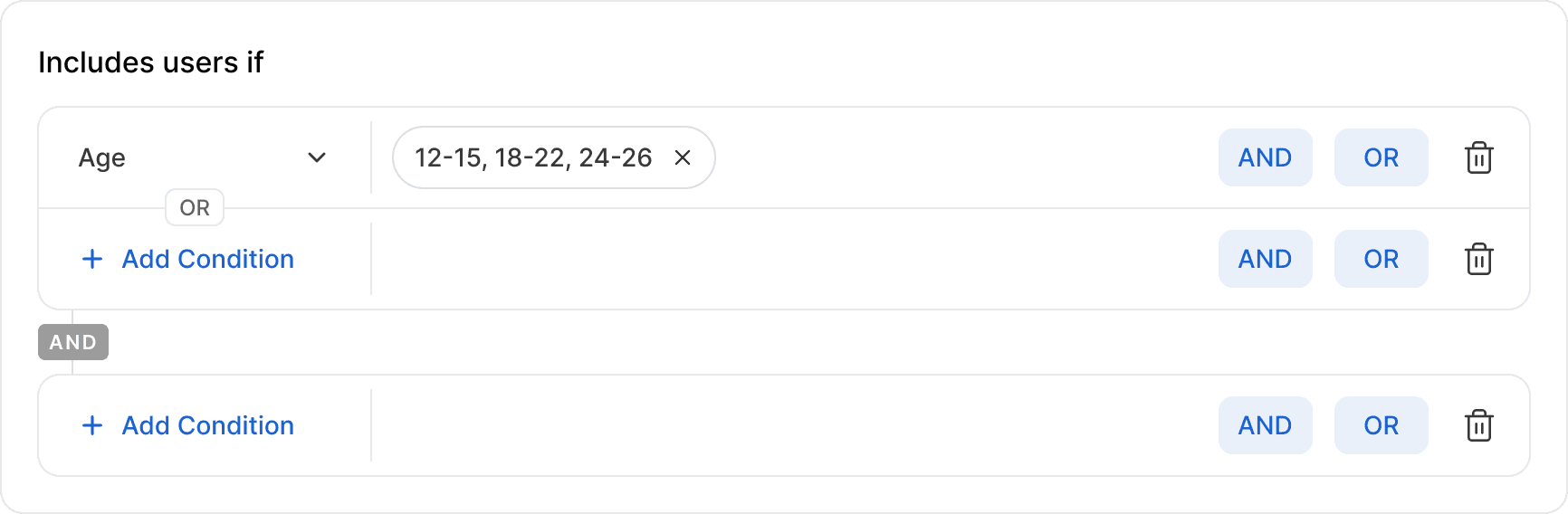Screen dimensions: 1568x514
Task: Click trash icon in the bottom condition group
Action: (x=1478, y=425)
